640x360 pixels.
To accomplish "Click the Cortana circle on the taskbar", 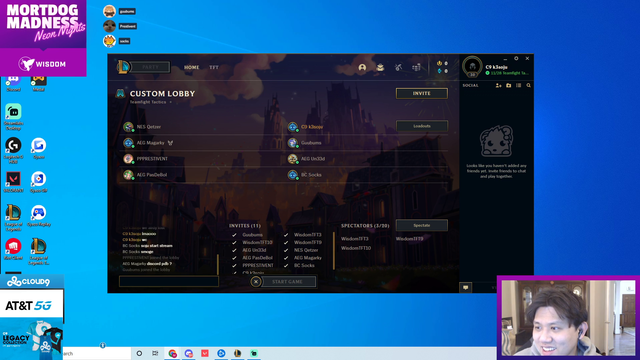I will 139,353.
